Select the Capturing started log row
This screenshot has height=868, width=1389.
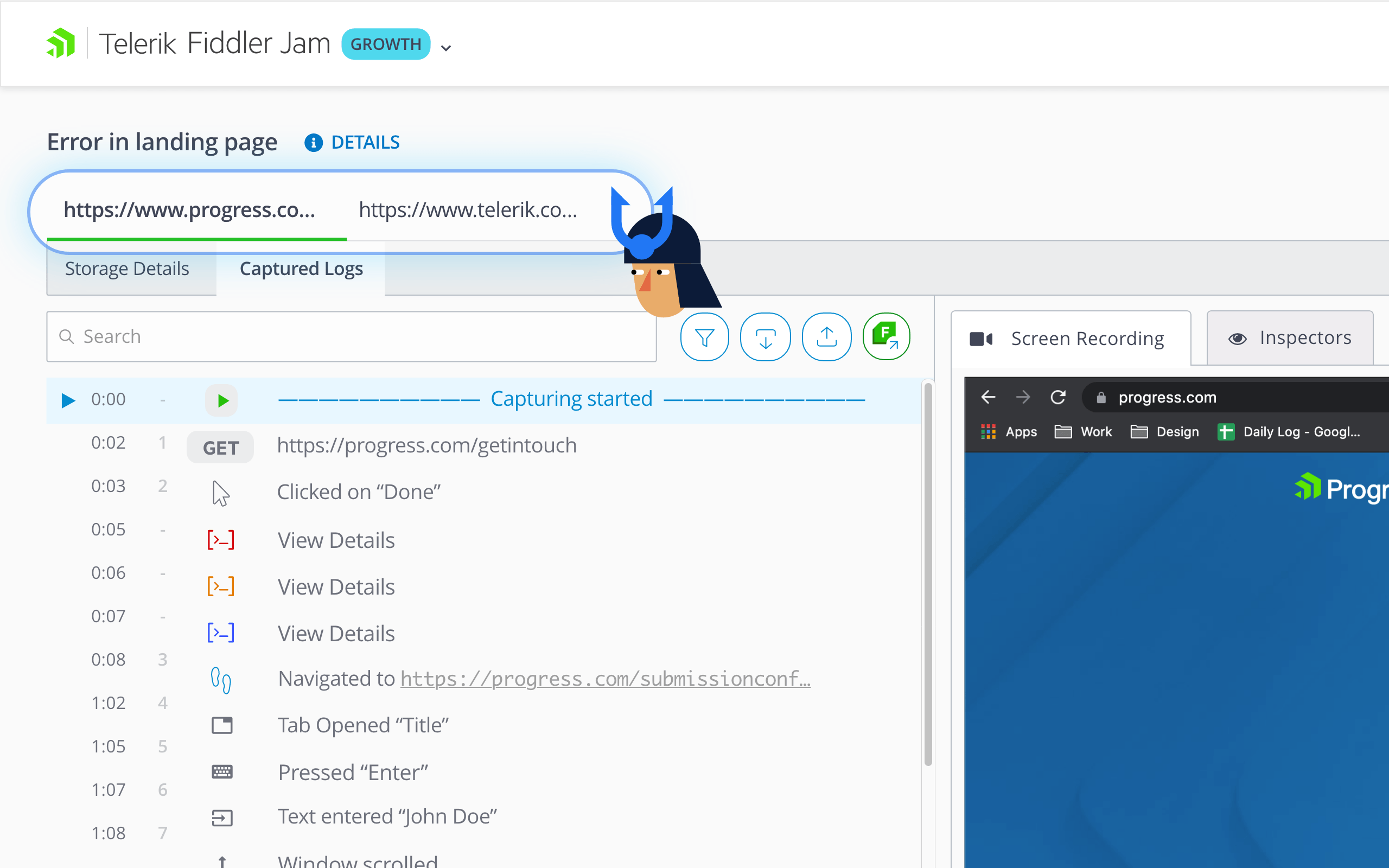[484, 400]
